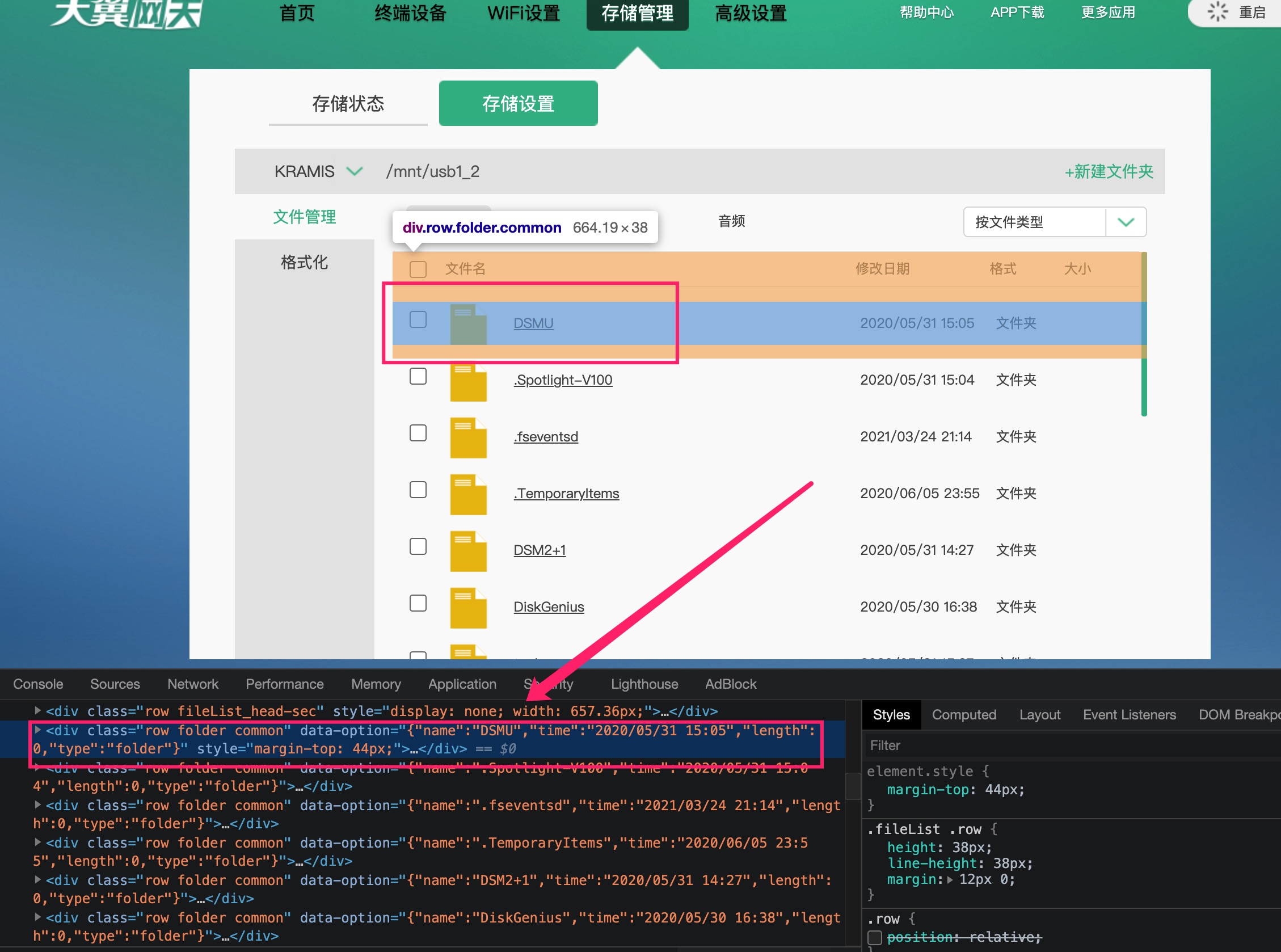
Task: Click the DevTools Elements panel scrollbar thumb
Action: tap(853, 785)
